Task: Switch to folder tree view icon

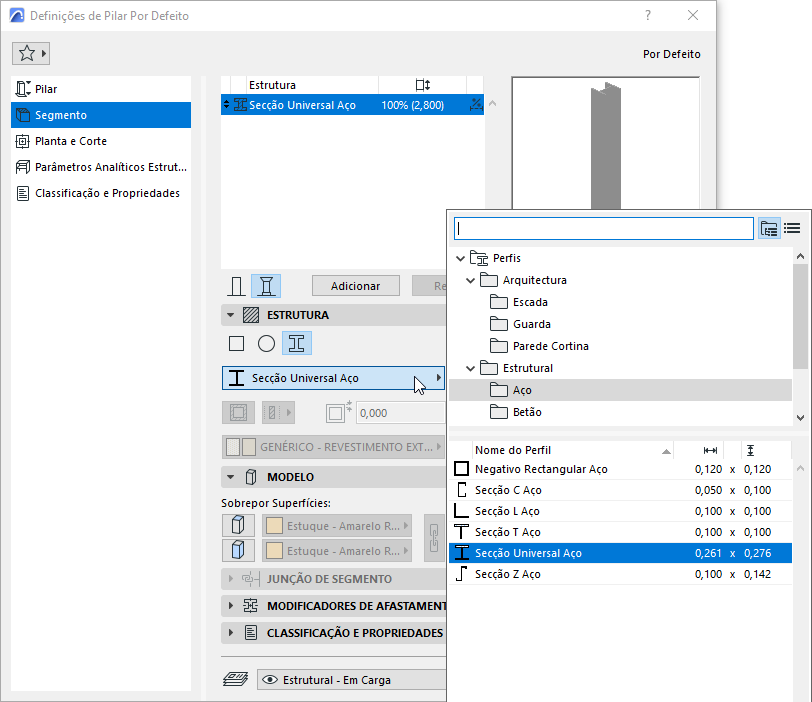Action: point(769,228)
